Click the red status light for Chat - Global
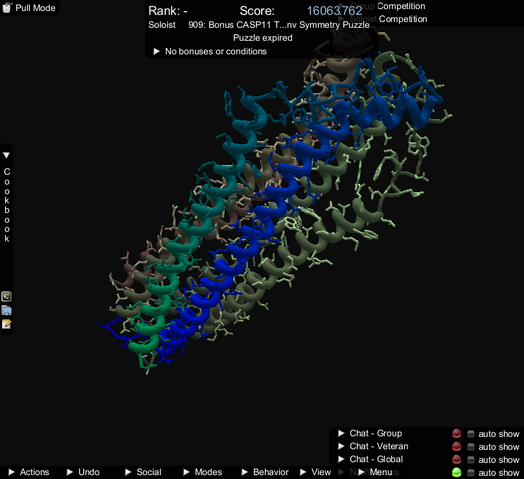Screen dimensions: 524x479 pos(456,460)
